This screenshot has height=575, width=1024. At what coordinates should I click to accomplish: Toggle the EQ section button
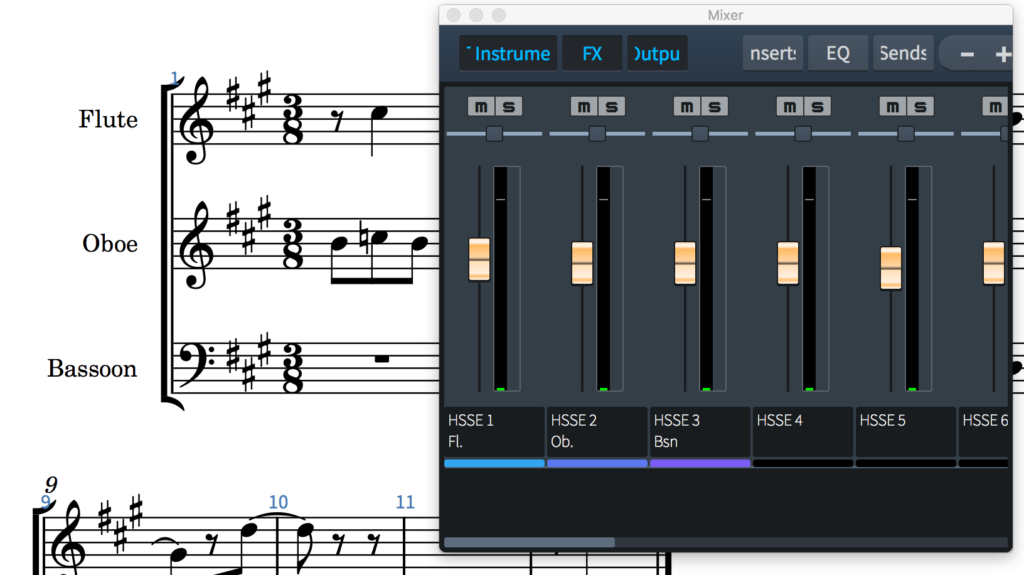click(x=837, y=54)
